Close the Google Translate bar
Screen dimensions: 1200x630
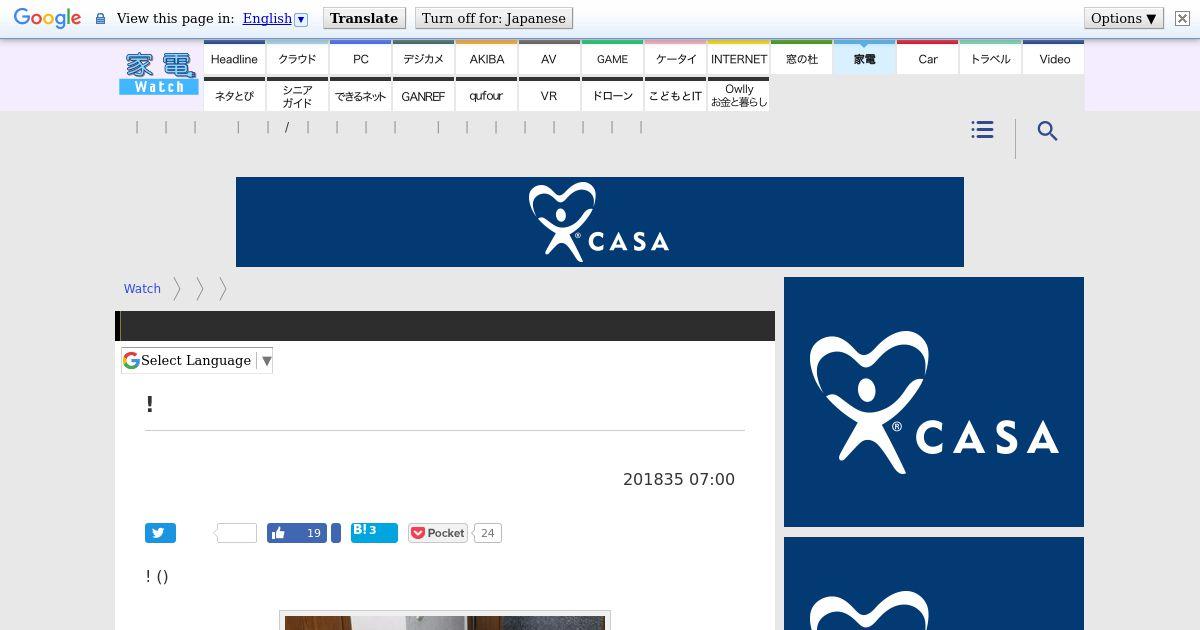click(1182, 18)
